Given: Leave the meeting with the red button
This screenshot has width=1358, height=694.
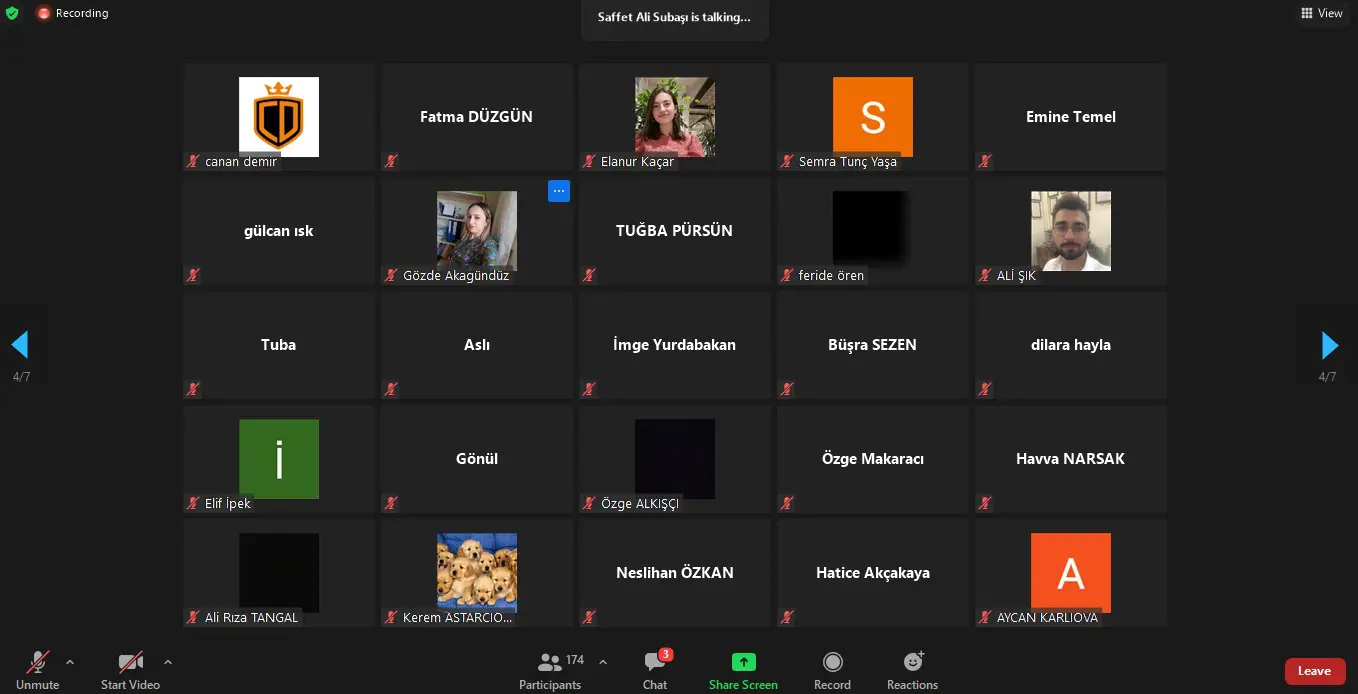Looking at the screenshot, I should coord(1315,671).
